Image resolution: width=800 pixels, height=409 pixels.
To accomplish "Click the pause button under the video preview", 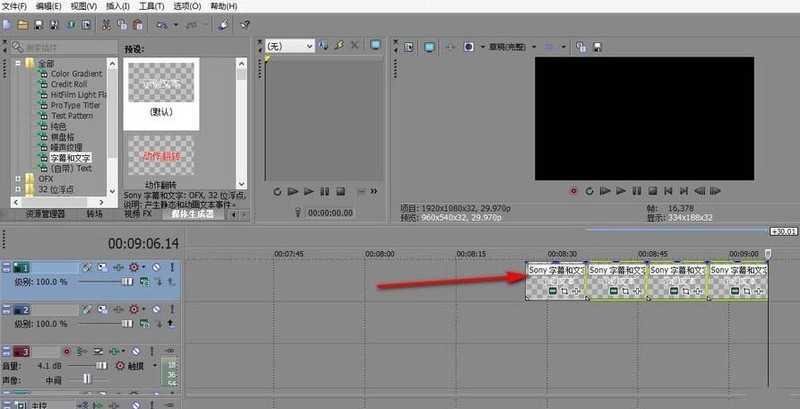I will click(x=635, y=190).
